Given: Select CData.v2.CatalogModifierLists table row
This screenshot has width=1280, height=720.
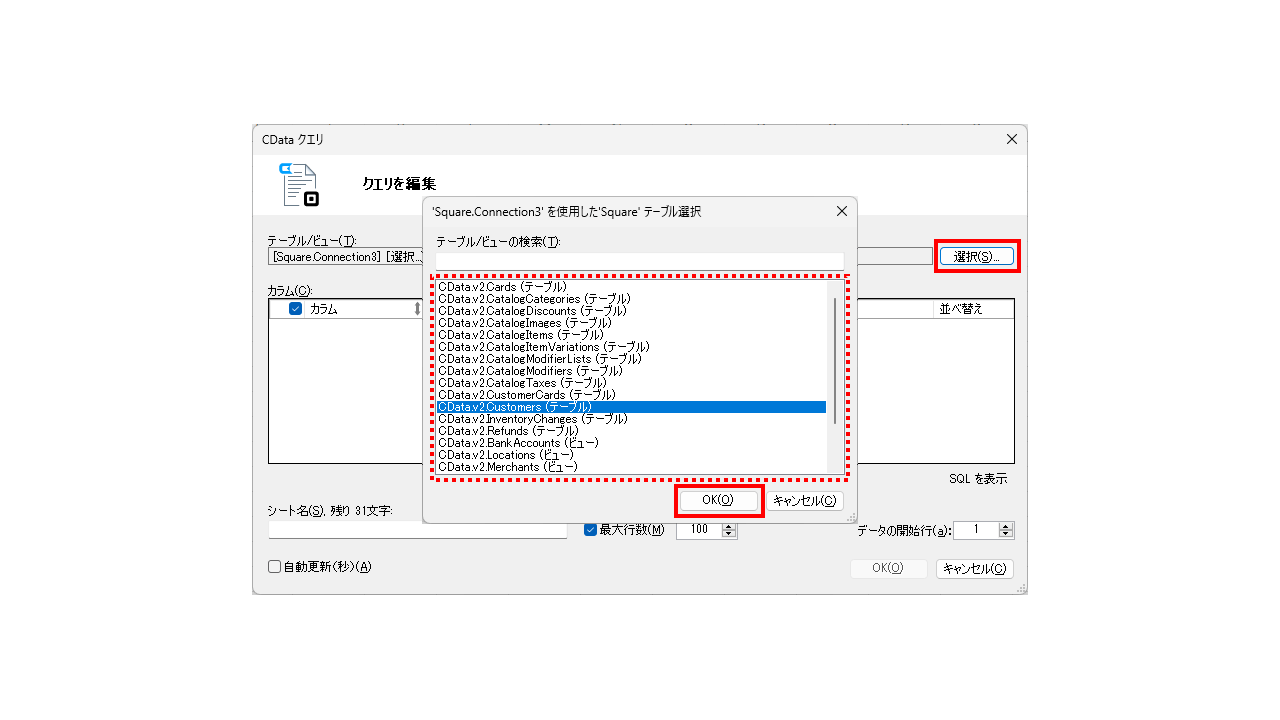Looking at the screenshot, I should [631, 359].
